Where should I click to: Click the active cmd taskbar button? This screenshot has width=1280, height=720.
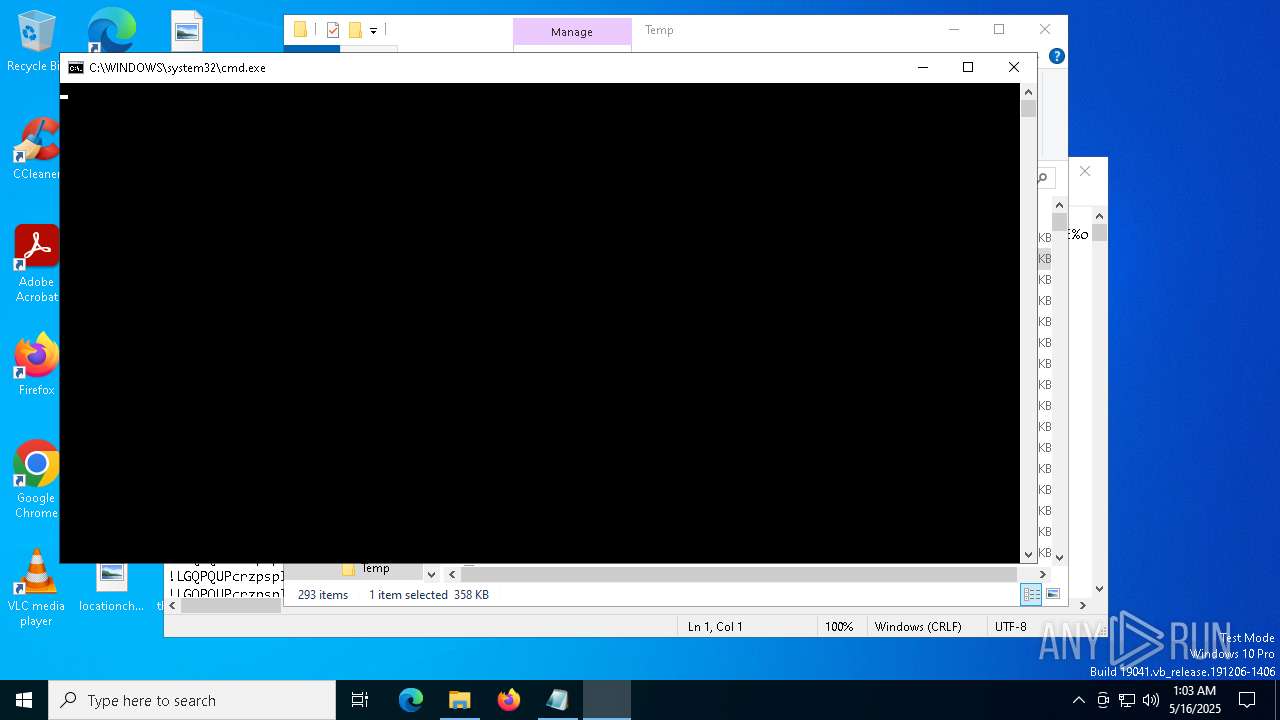[607, 700]
